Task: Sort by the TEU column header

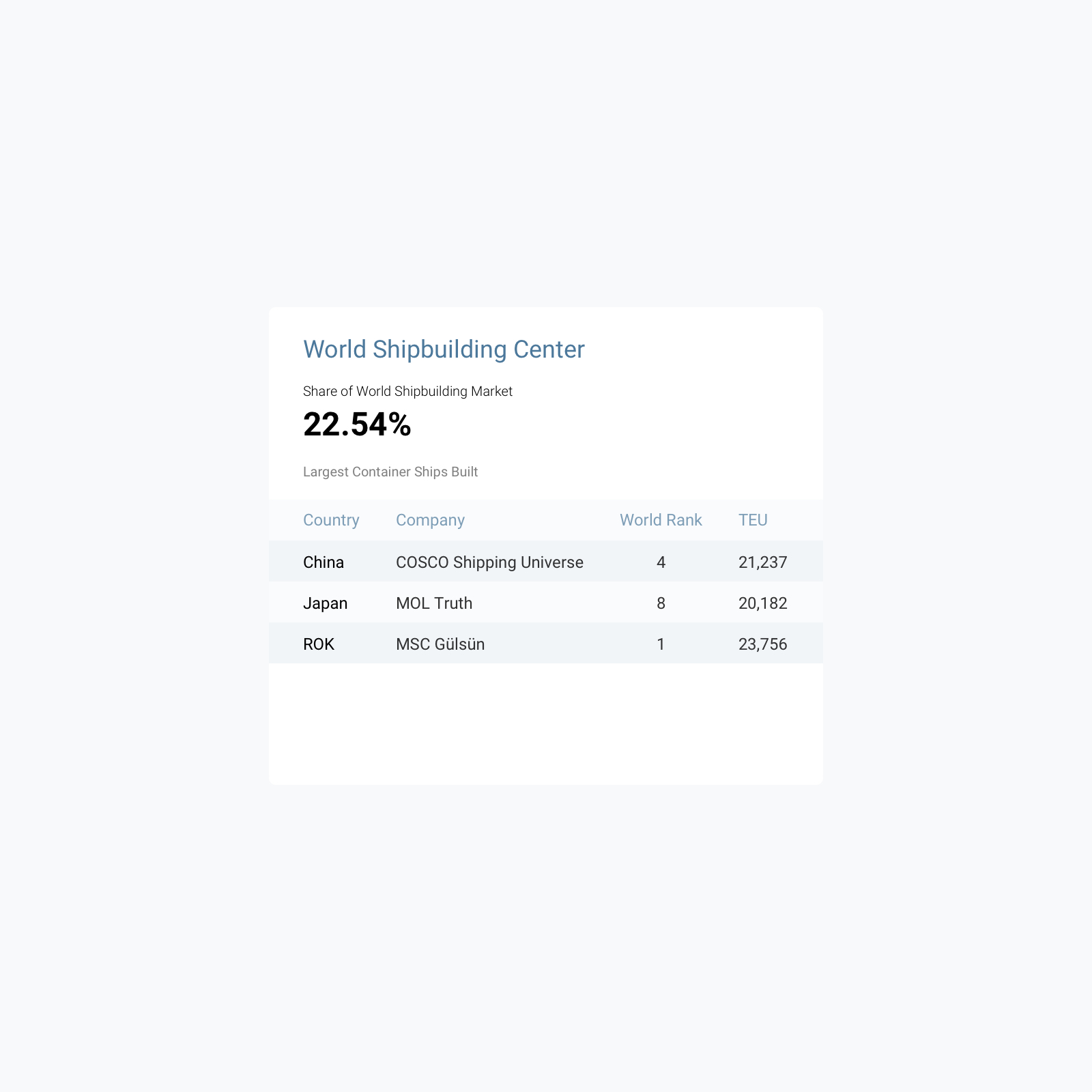Action: point(753,520)
